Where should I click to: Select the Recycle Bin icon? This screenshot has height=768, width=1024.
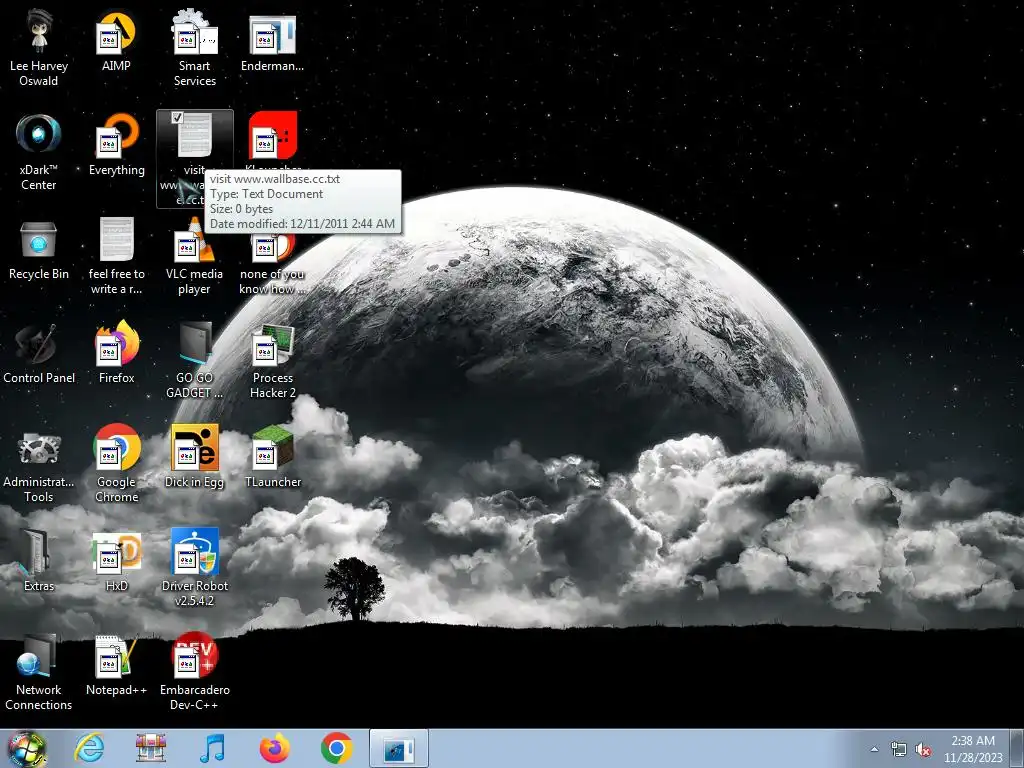click(39, 249)
